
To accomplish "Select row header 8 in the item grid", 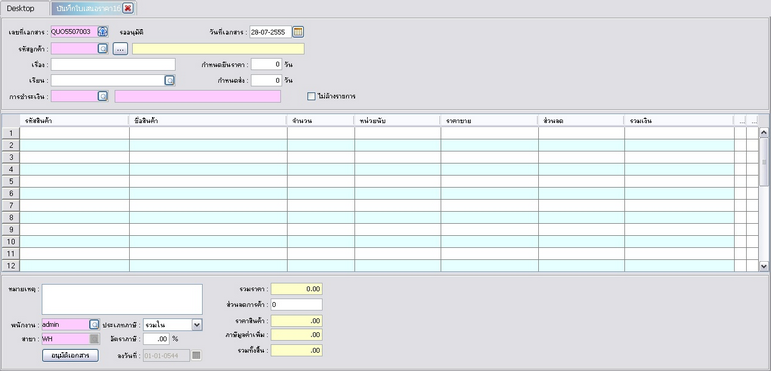I will pyautogui.click(x=11, y=217).
